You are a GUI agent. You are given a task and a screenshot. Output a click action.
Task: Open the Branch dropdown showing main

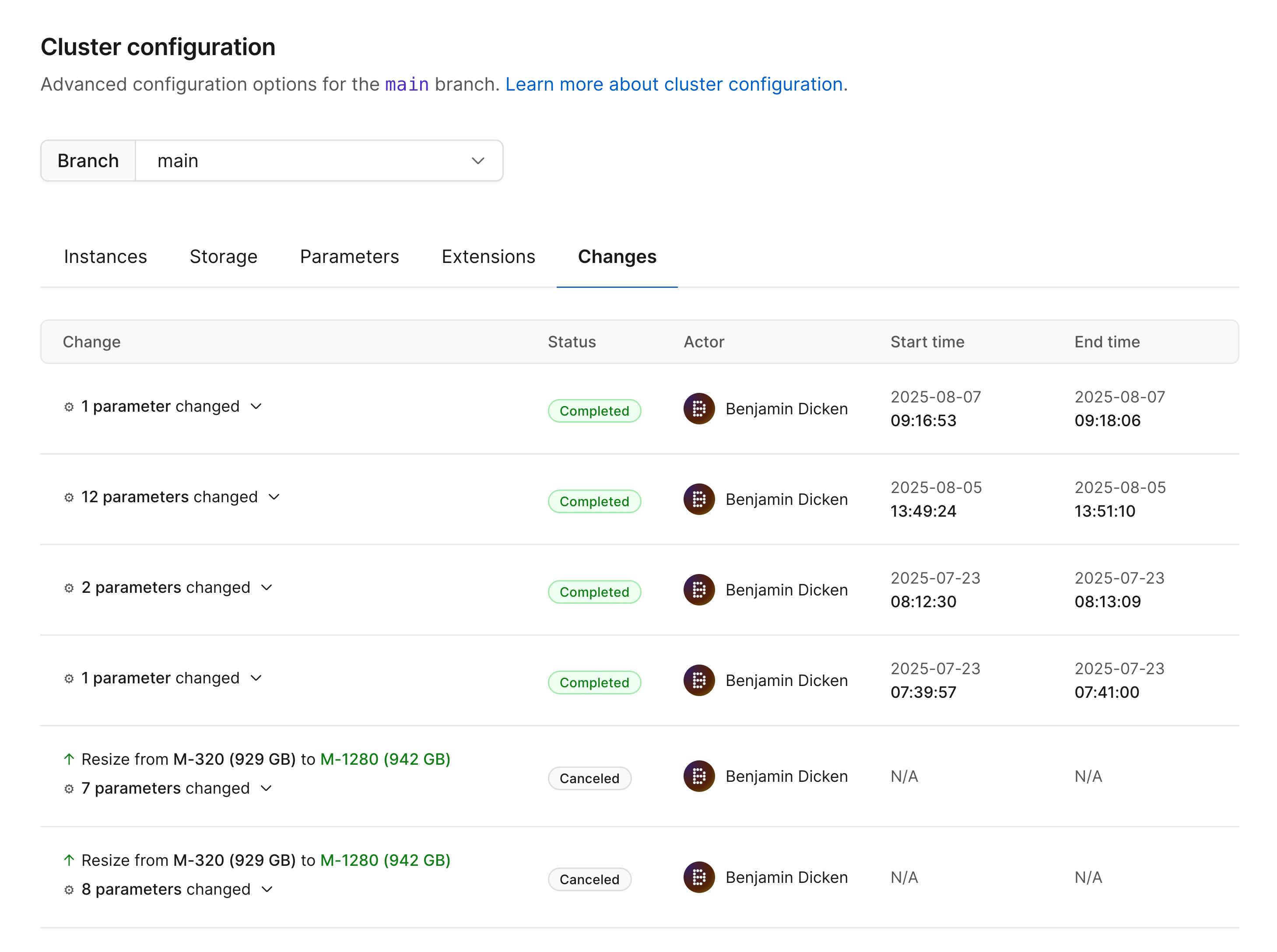point(319,161)
